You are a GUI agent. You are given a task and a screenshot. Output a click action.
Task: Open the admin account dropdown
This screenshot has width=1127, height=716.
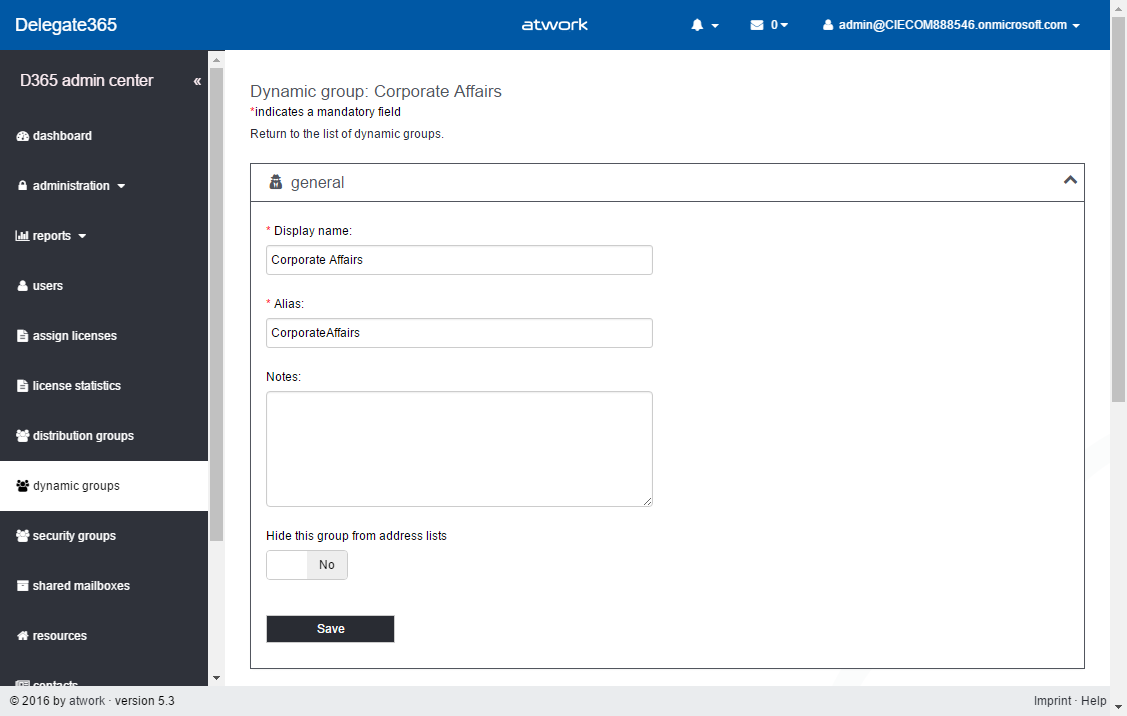951,25
